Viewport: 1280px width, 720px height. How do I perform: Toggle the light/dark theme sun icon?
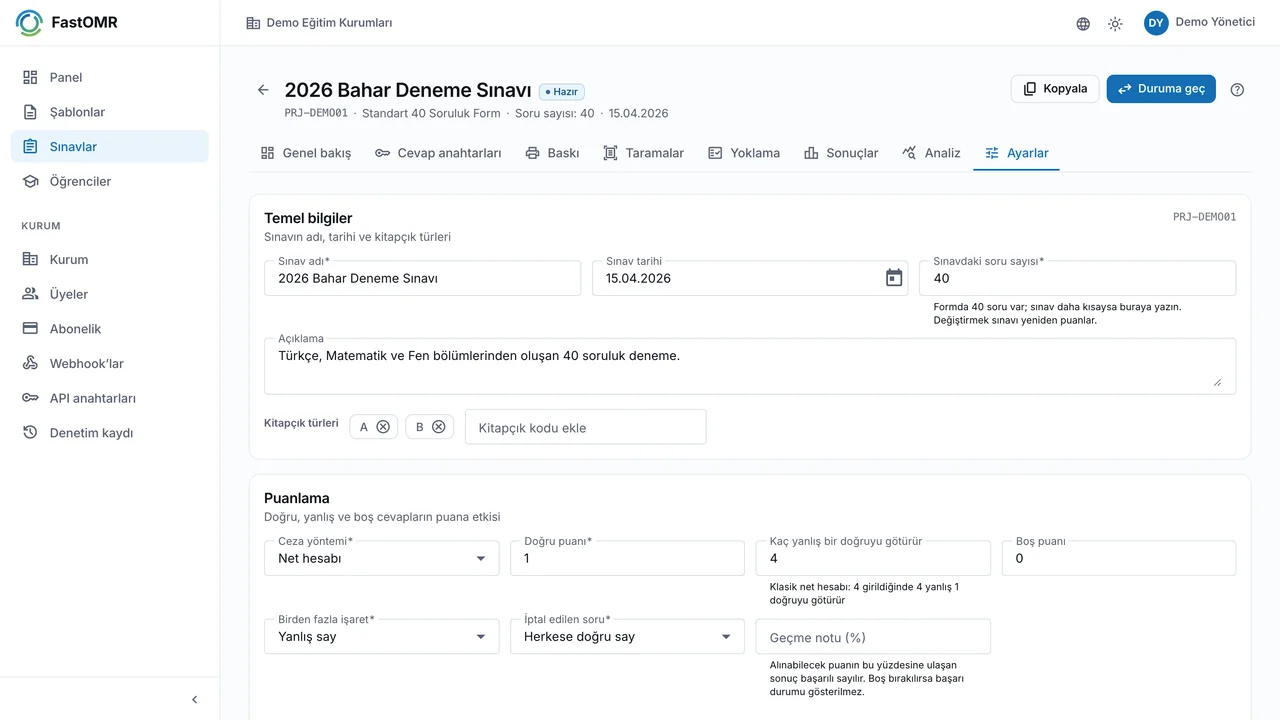pos(1115,24)
